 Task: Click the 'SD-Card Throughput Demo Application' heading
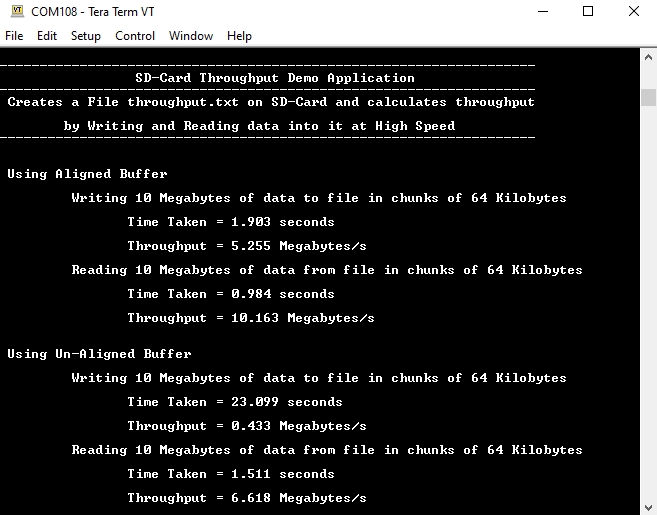click(x=275, y=78)
